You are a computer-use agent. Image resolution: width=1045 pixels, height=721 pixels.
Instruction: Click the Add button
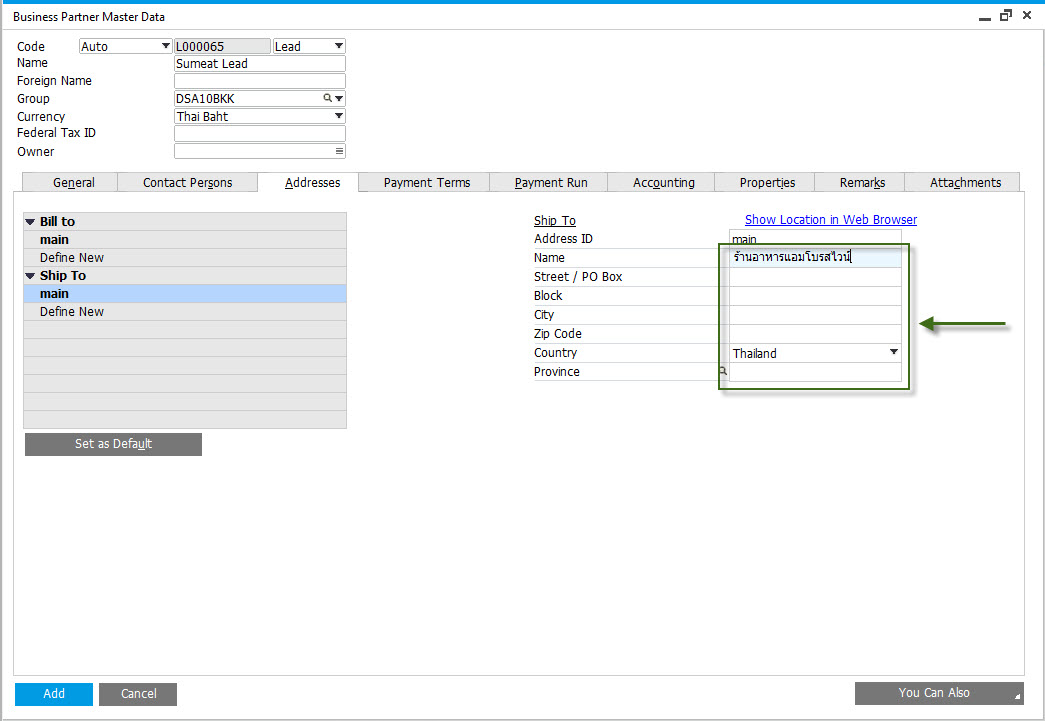tap(54, 694)
